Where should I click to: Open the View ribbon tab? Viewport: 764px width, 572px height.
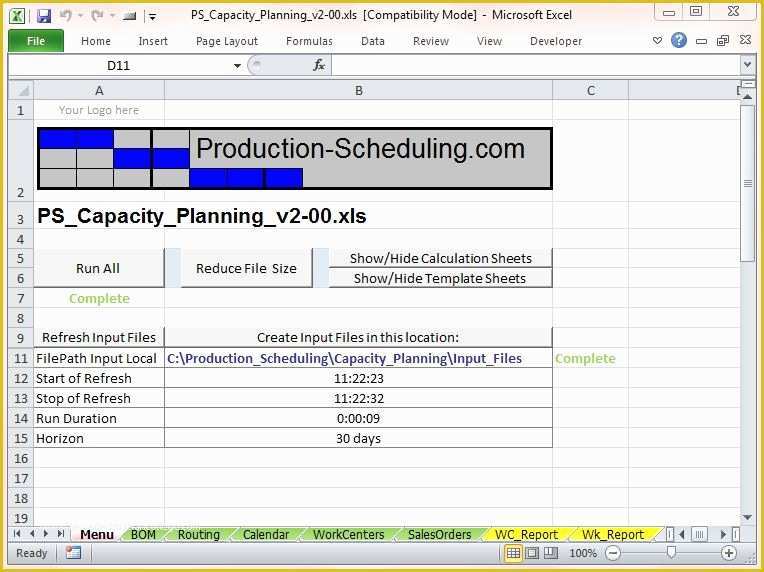click(x=489, y=41)
